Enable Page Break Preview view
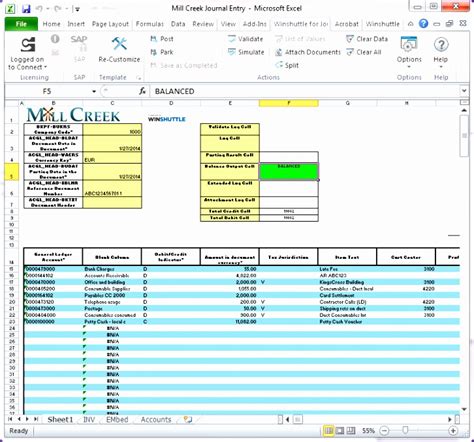474x442 pixels. click(x=351, y=431)
